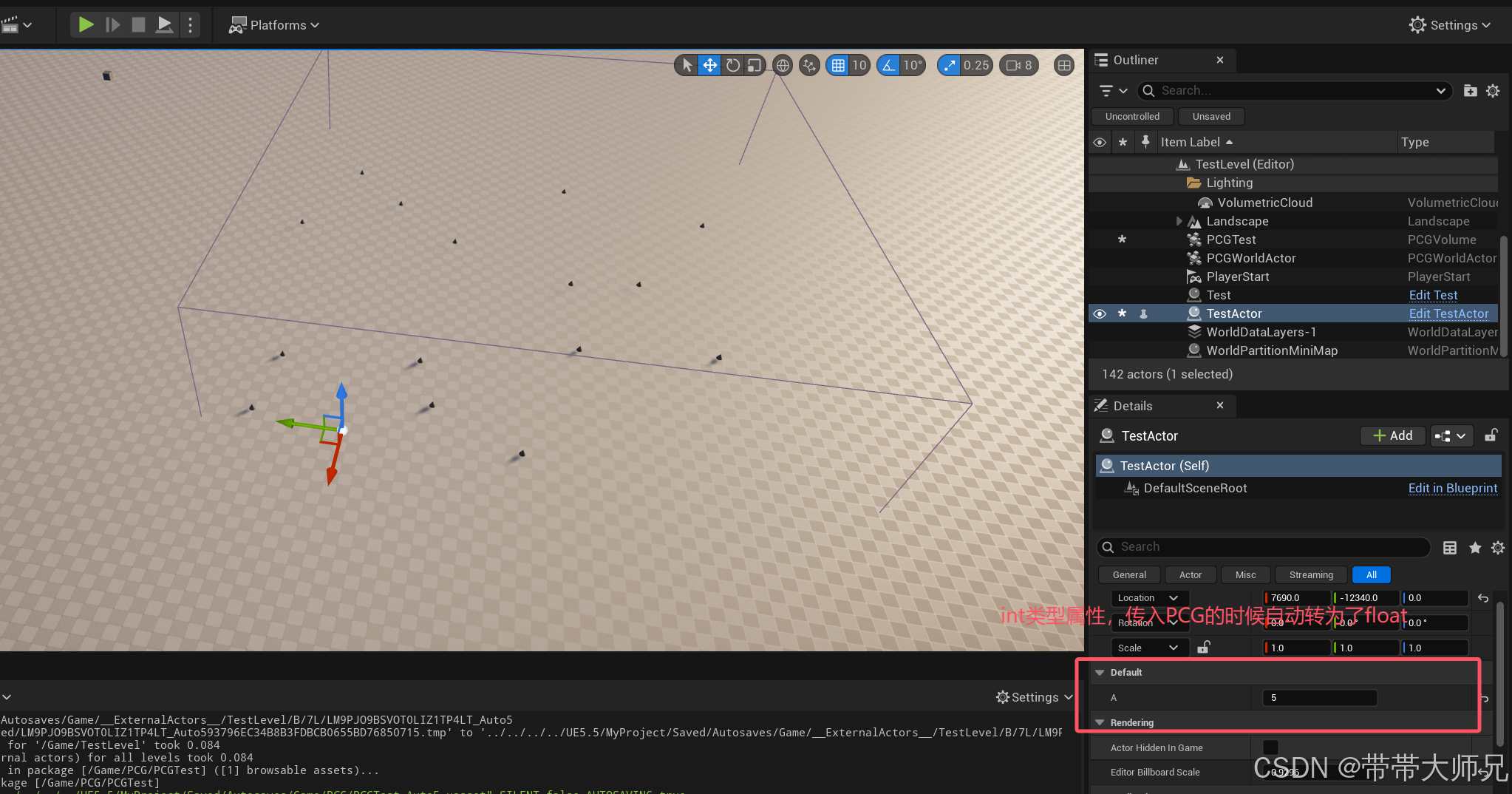
Task: Change grid snap value 10
Action: pyautogui.click(x=859, y=65)
